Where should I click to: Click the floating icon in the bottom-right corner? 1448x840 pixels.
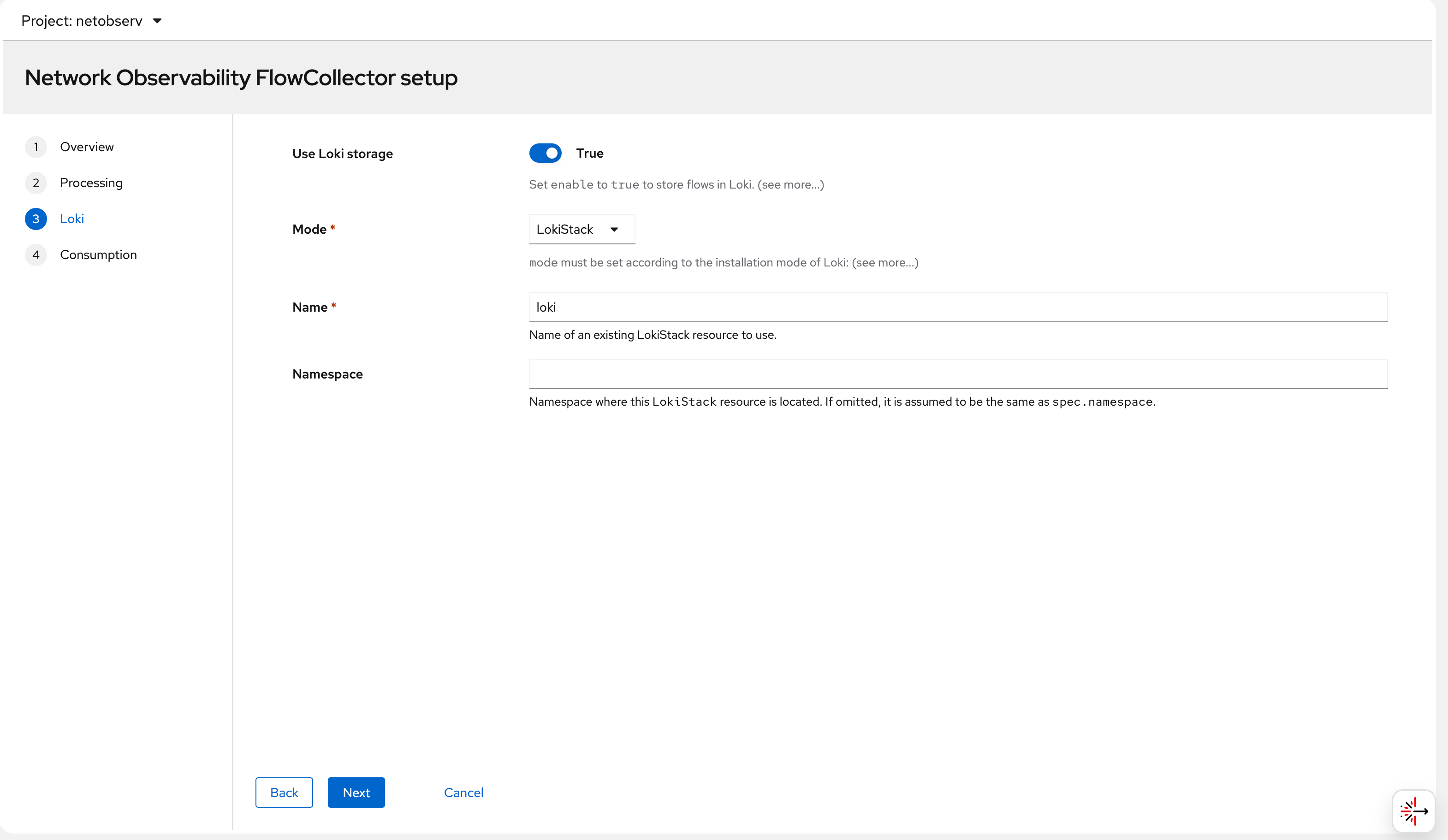click(x=1413, y=810)
